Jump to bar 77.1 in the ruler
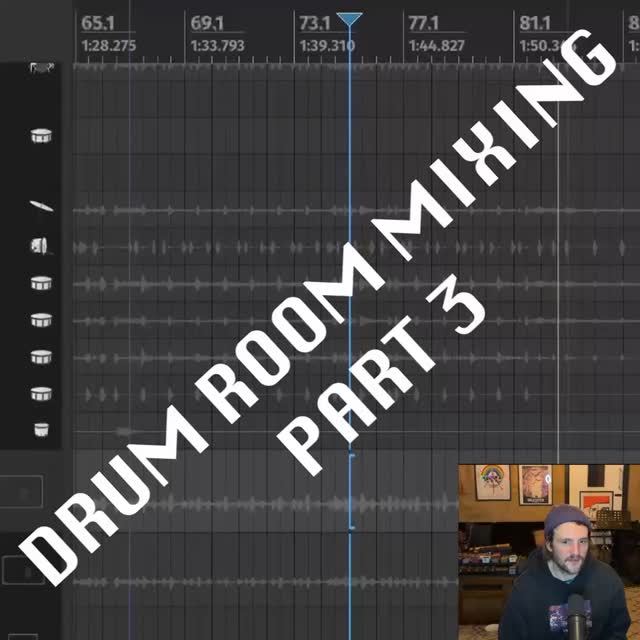 click(424, 23)
